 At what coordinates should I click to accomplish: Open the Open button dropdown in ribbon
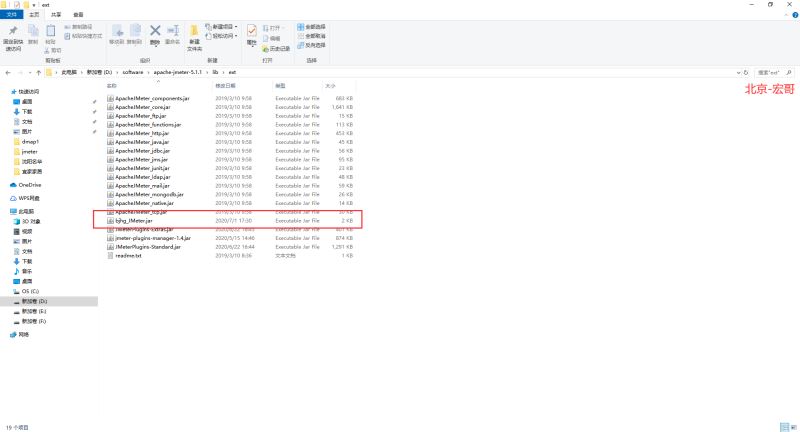273,28
